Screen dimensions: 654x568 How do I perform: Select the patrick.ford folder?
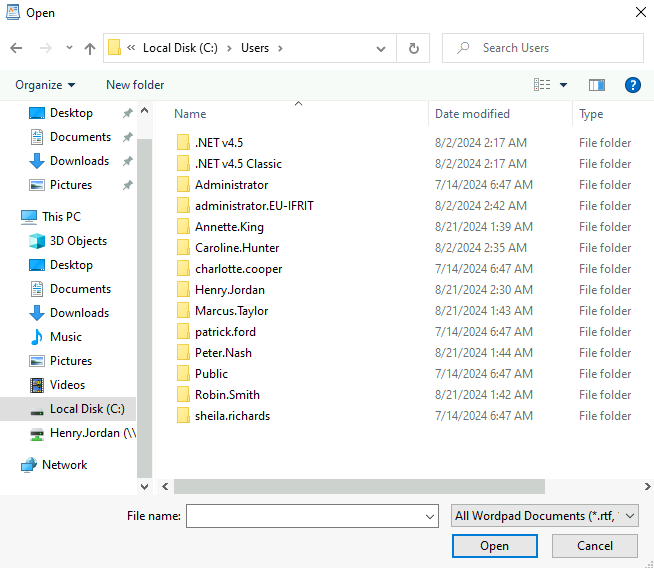click(x=225, y=332)
